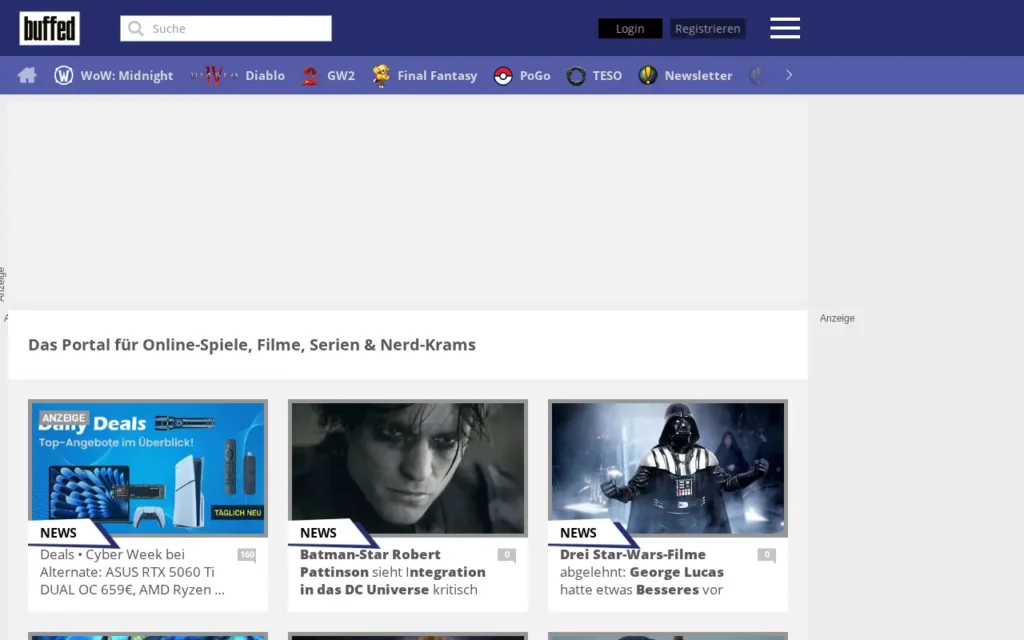Click the Final Fantasy chocobo icon
The image size is (1024, 640).
(381, 75)
